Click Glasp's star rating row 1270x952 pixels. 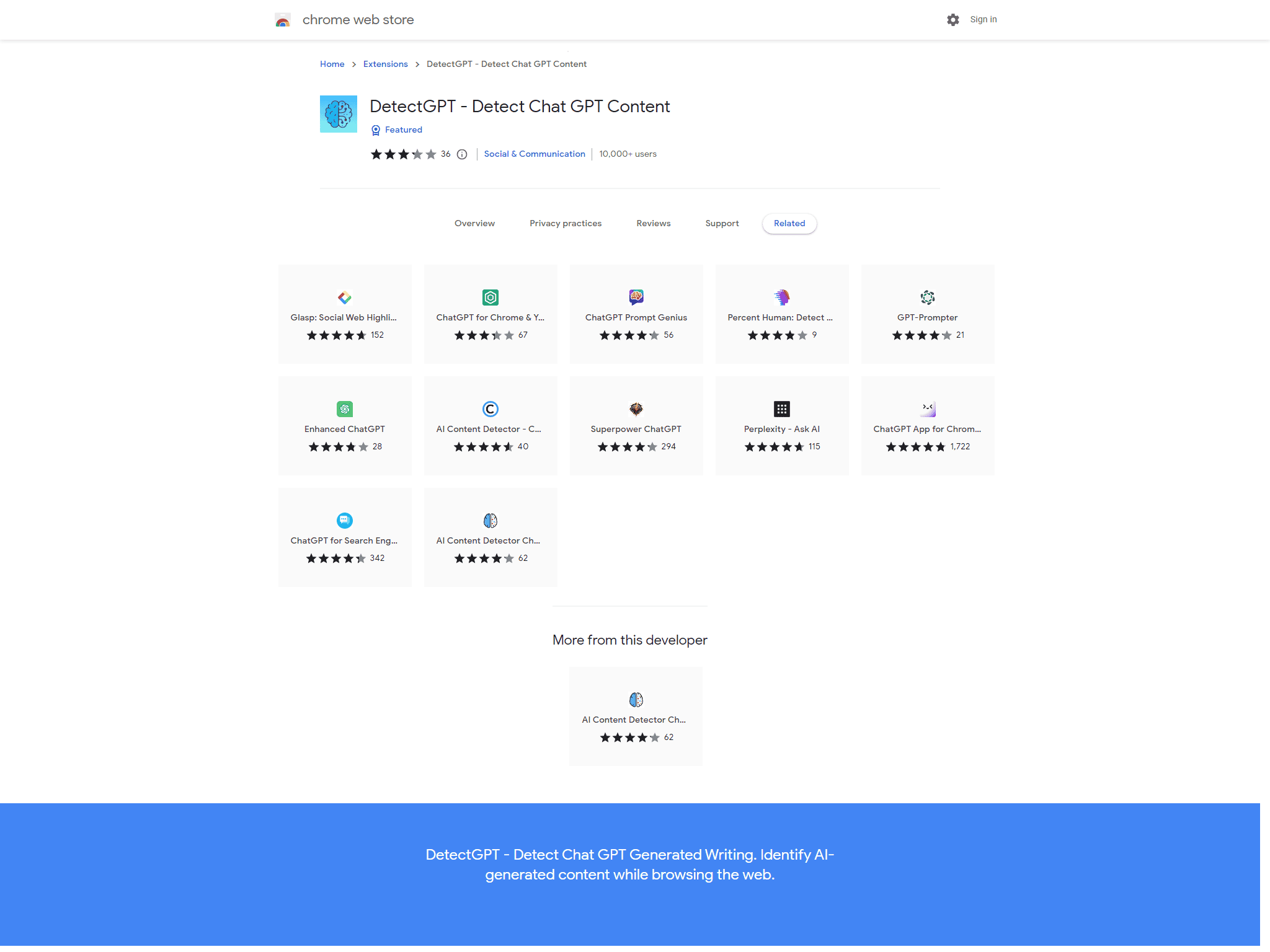click(337, 335)
